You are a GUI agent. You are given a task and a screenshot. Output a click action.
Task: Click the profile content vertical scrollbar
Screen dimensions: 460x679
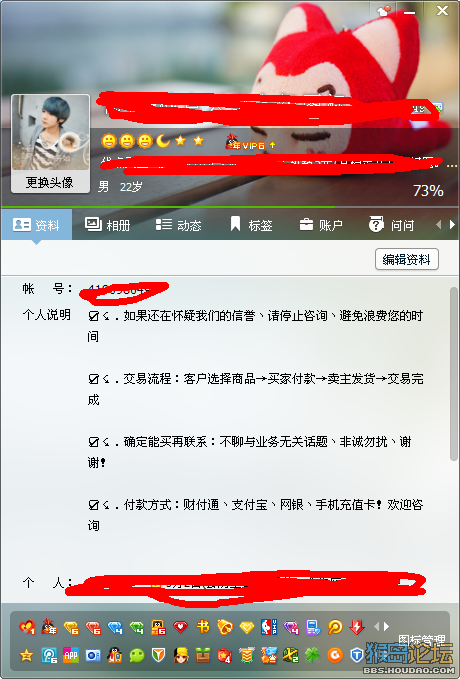454,373
